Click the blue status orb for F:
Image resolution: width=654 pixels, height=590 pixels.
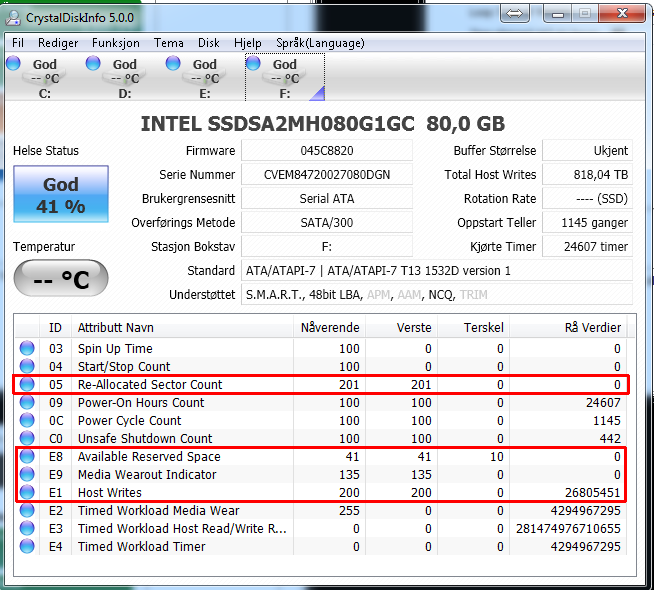click(x=253, y=63)
